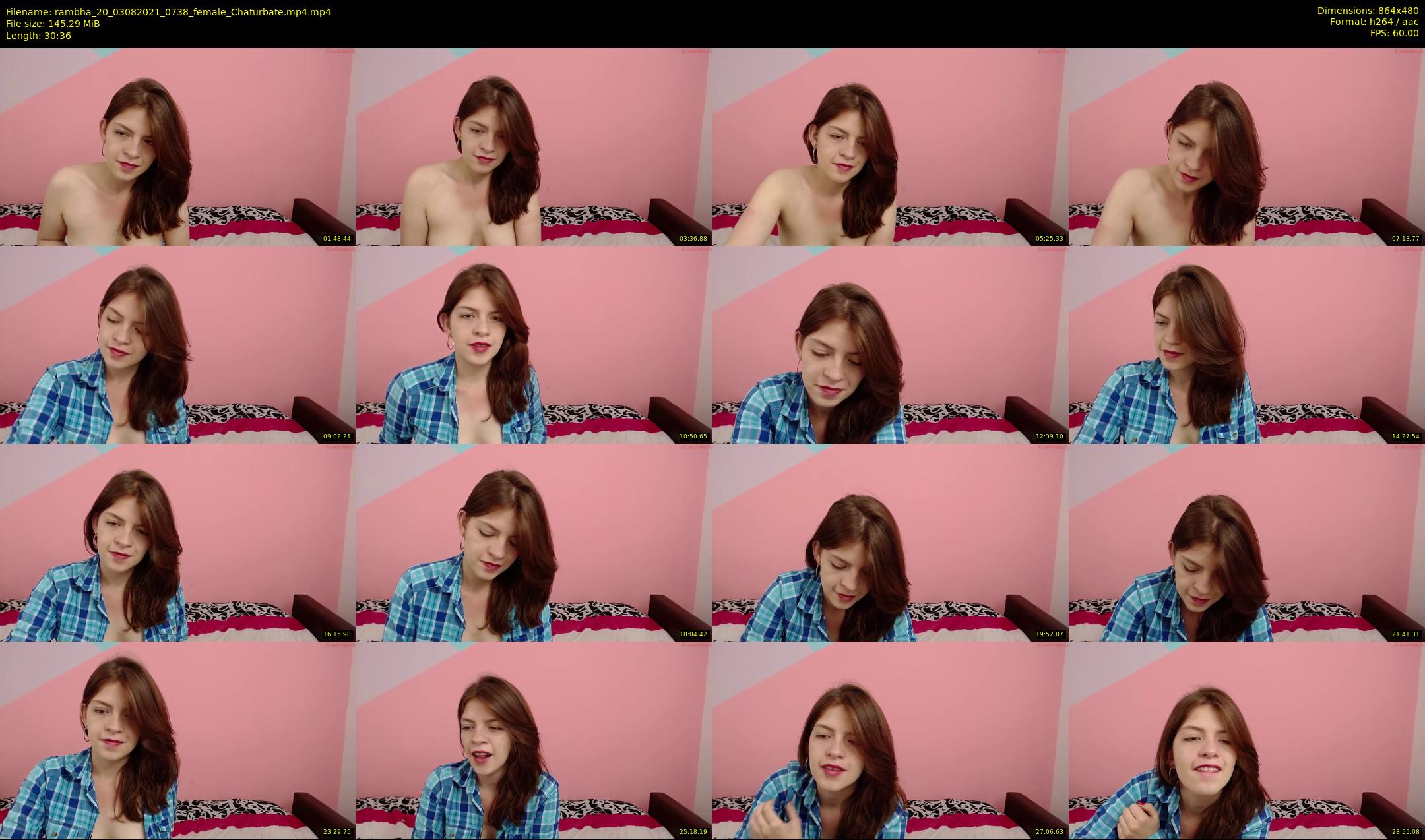Click the Filename text in header
This screenshot has width=1425, height=840.
[x=168, y=12]
